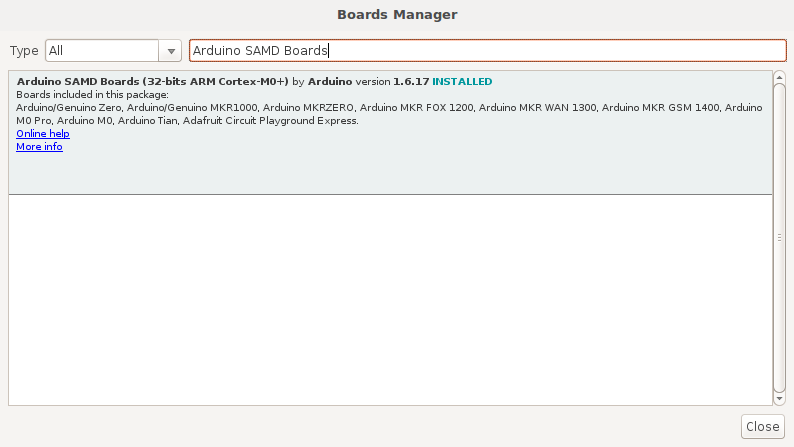Select the Arduino SAMD Boards package title
The width and height of the screenshot is (794, 447).
(152, 82)
